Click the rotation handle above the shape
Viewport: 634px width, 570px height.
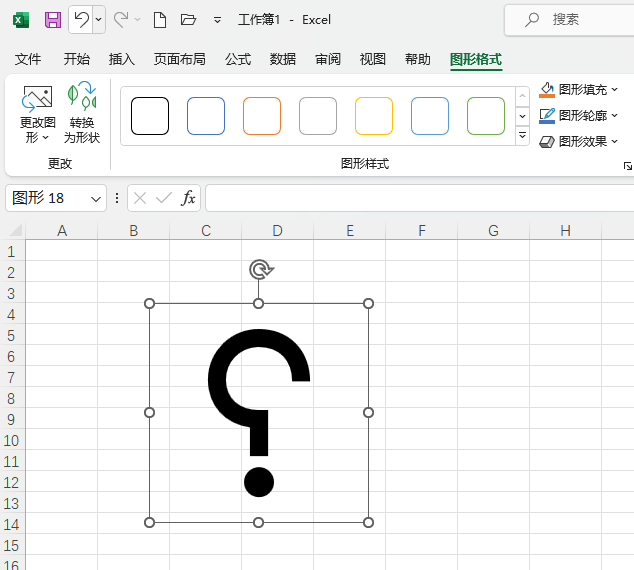coord(259,269)
